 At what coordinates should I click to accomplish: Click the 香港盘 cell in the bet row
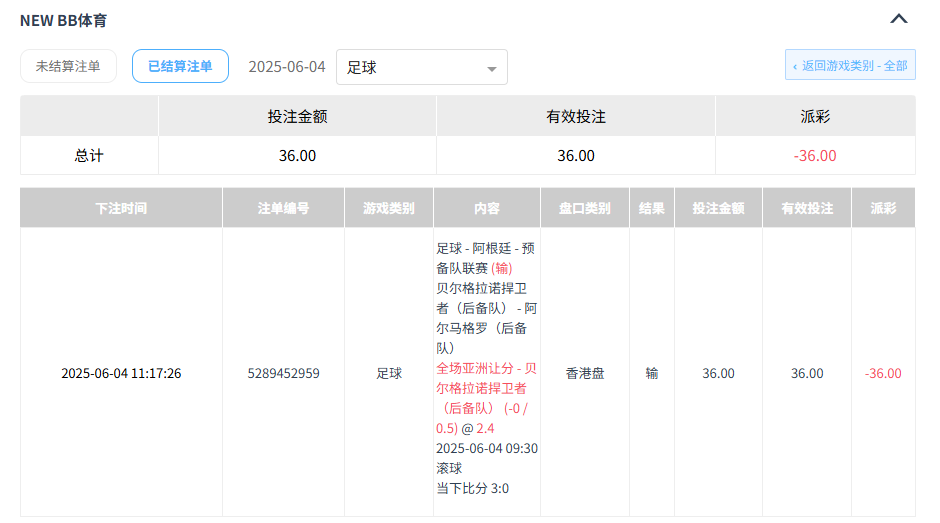click(584, 373)
